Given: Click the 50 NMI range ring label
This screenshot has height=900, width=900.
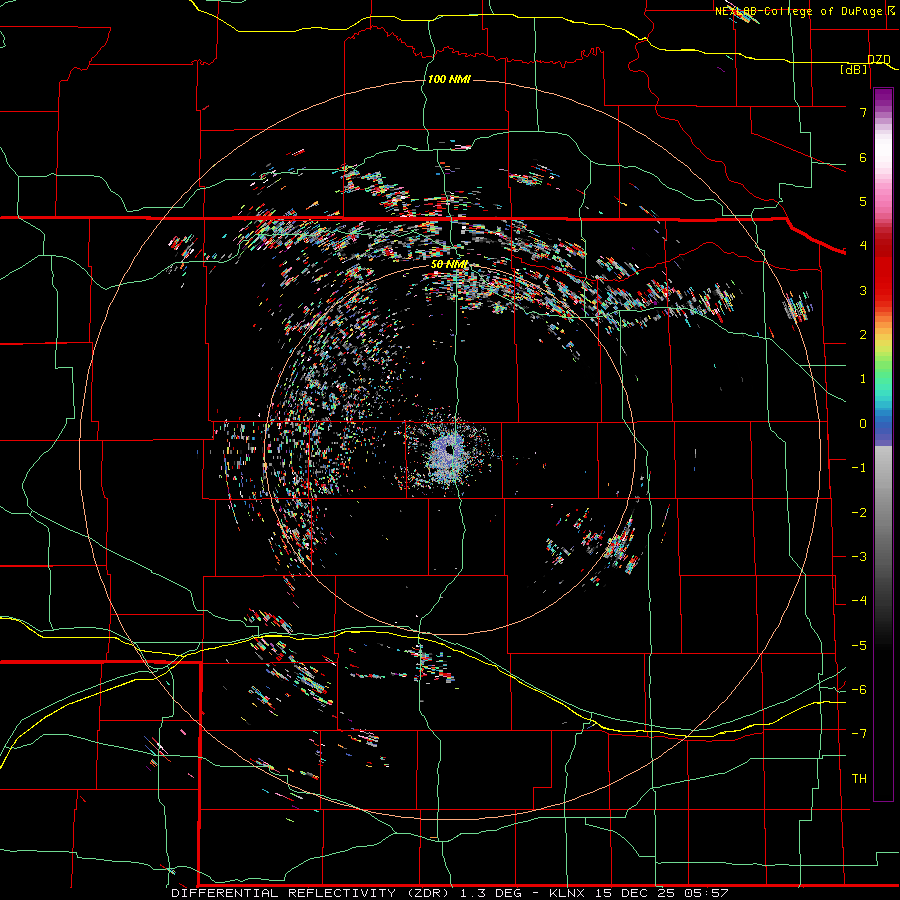Looking at the screenshot, I should pyautogui.click(x=449, y=264).
